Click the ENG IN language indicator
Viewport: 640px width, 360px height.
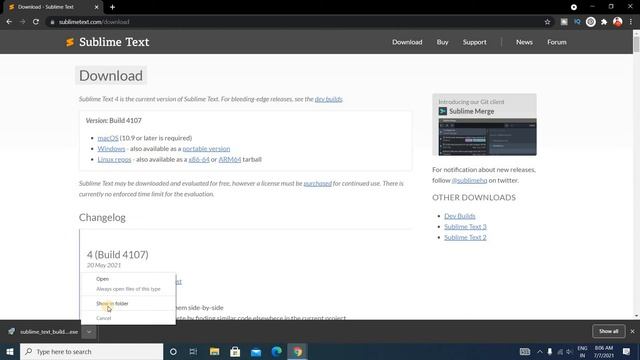tap(582, 351)
